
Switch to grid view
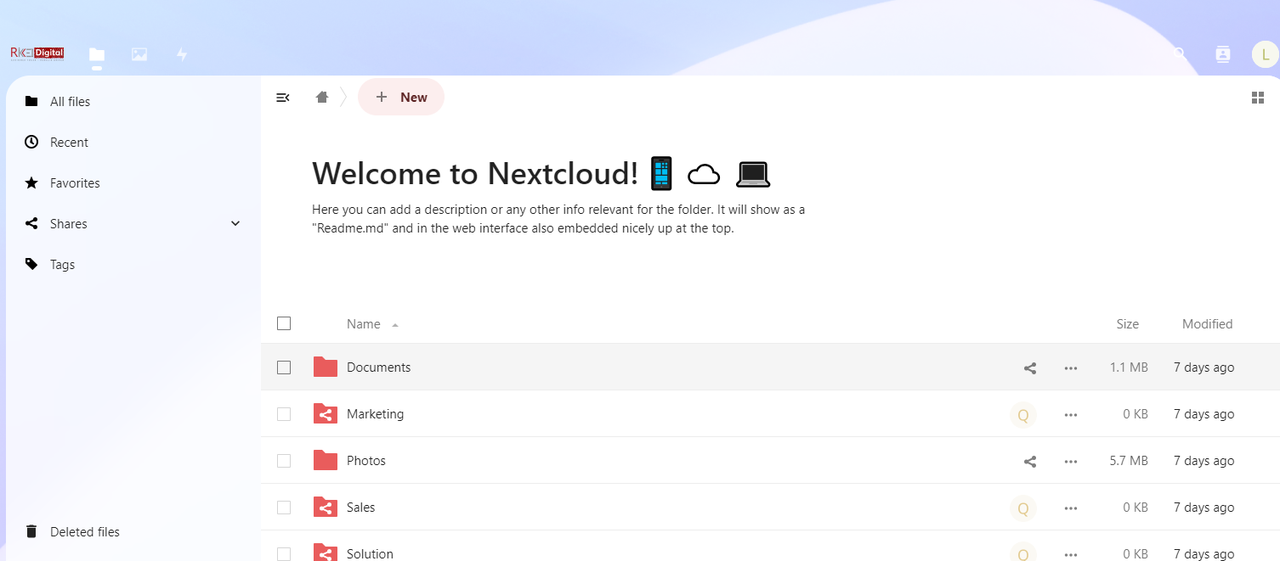(x=1258, y=97)
